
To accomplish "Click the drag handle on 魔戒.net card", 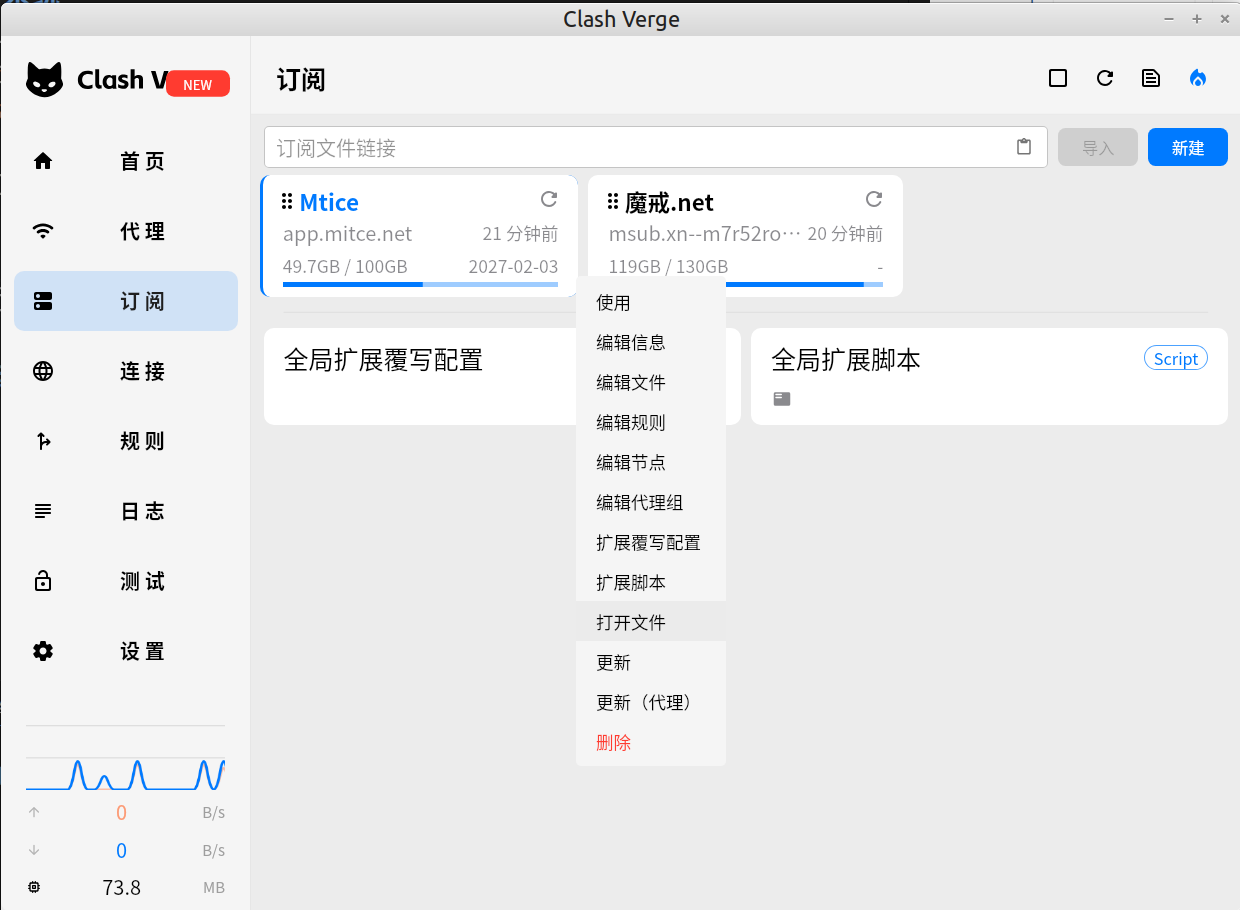I will point(613,201).
